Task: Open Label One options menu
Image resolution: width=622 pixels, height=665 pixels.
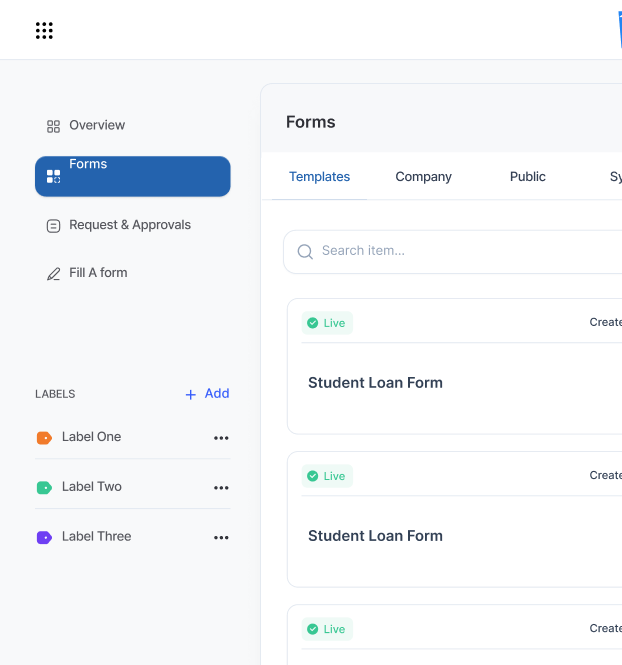Action: [x=221, y=438]
